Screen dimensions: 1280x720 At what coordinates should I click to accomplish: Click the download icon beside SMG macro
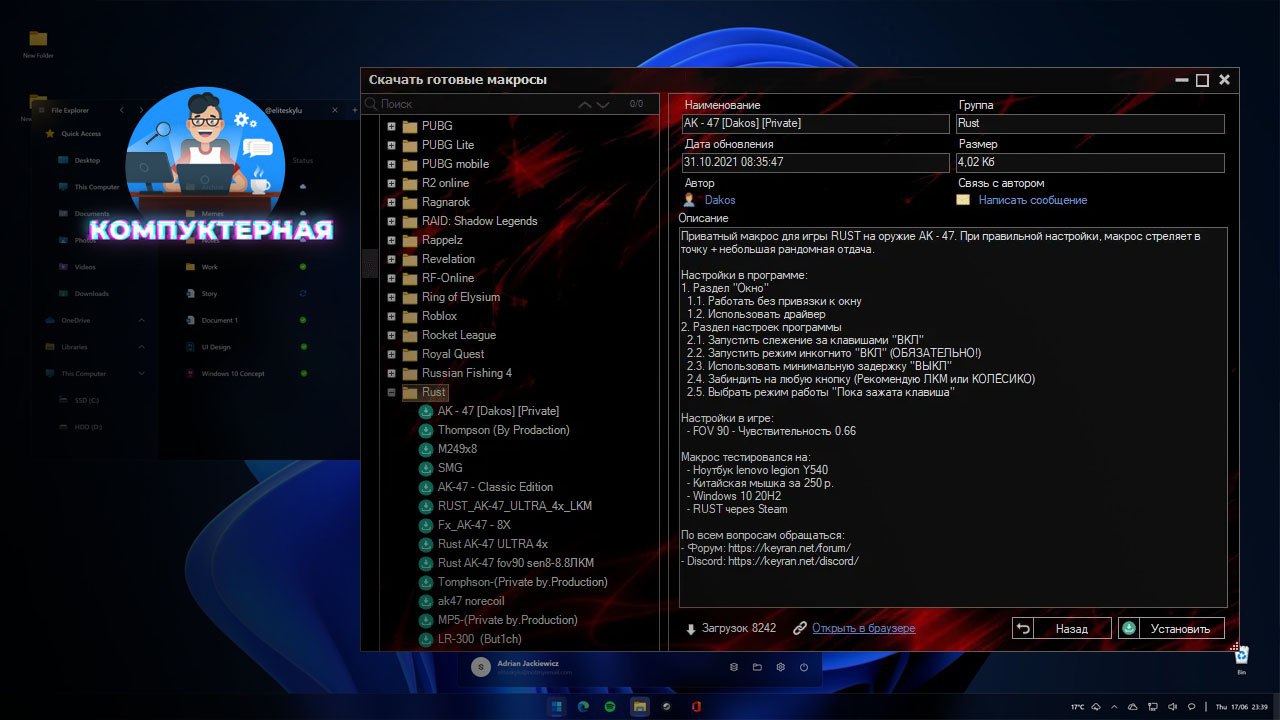pos(426,468)
